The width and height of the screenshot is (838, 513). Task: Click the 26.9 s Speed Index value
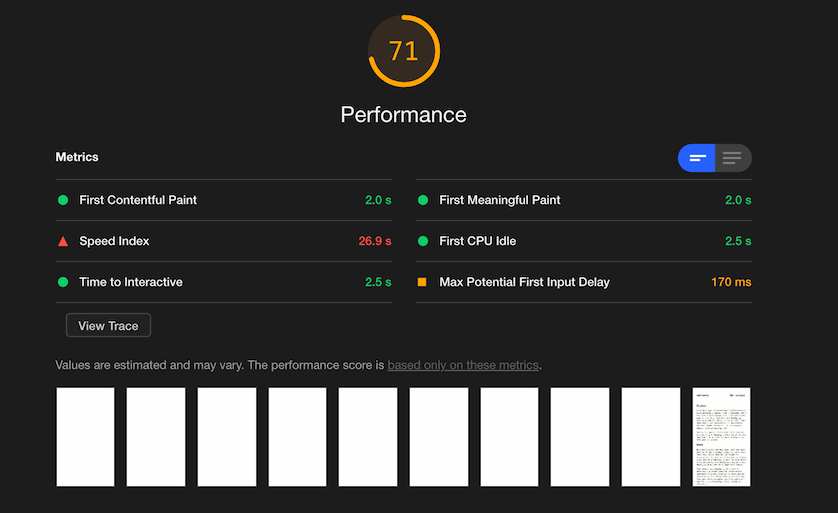point(375,241)
